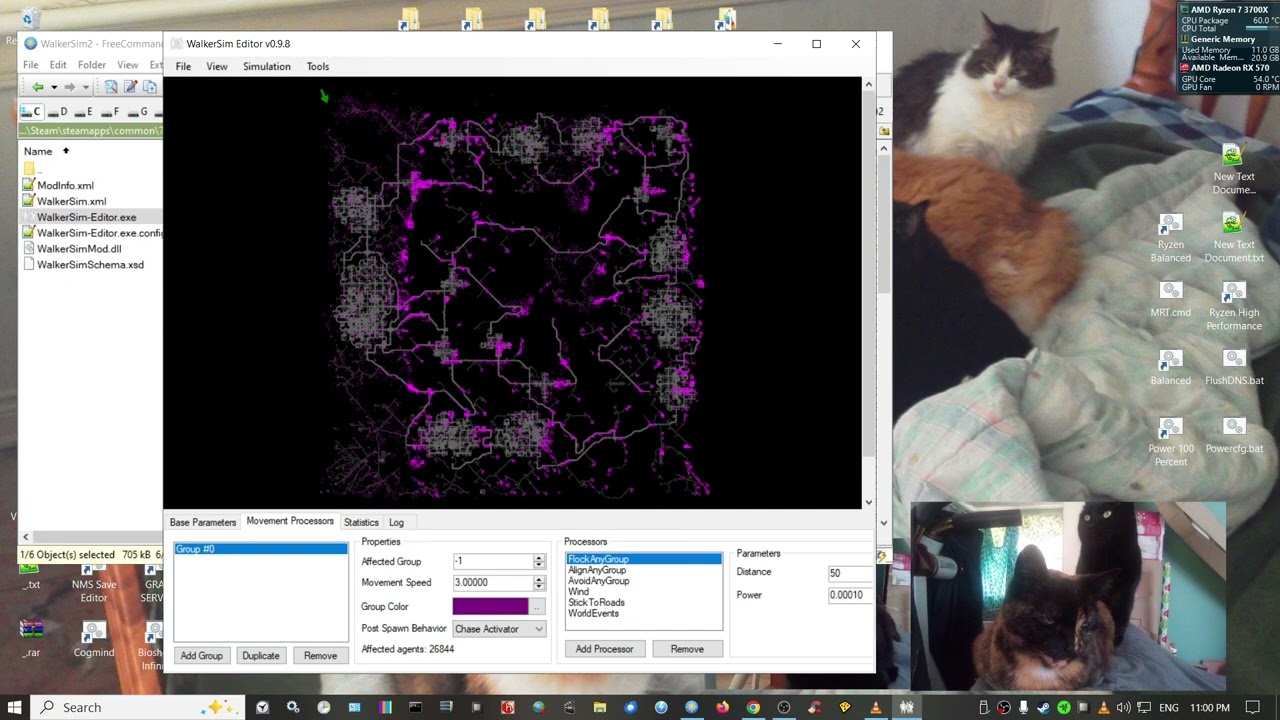Image resolution: width=1280 pixels, height=720 pixels.
Task: Open the notification center icon
Action: (1252, 708)
